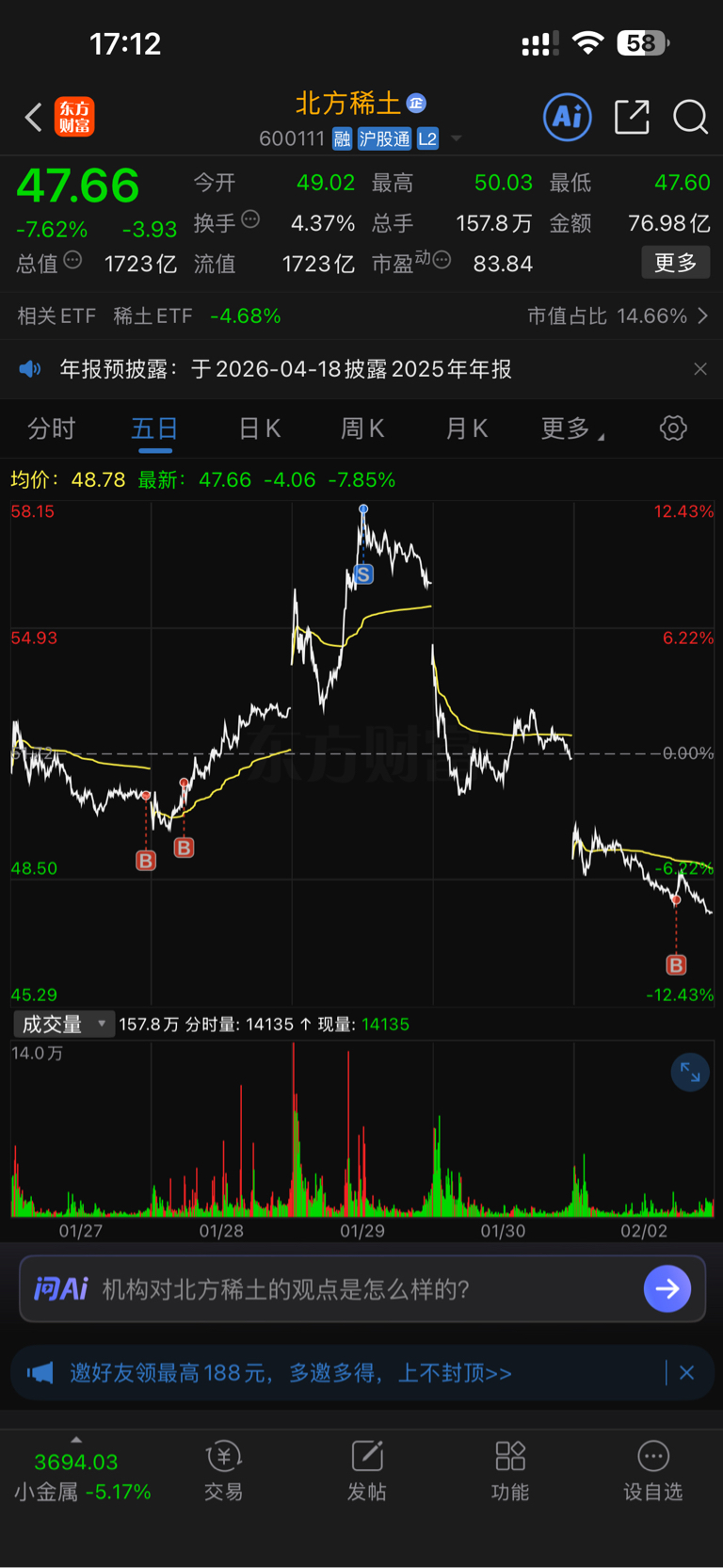723x1568 pixels.
Task: Tap the L2 level badge
Action: tap(427, 139)
